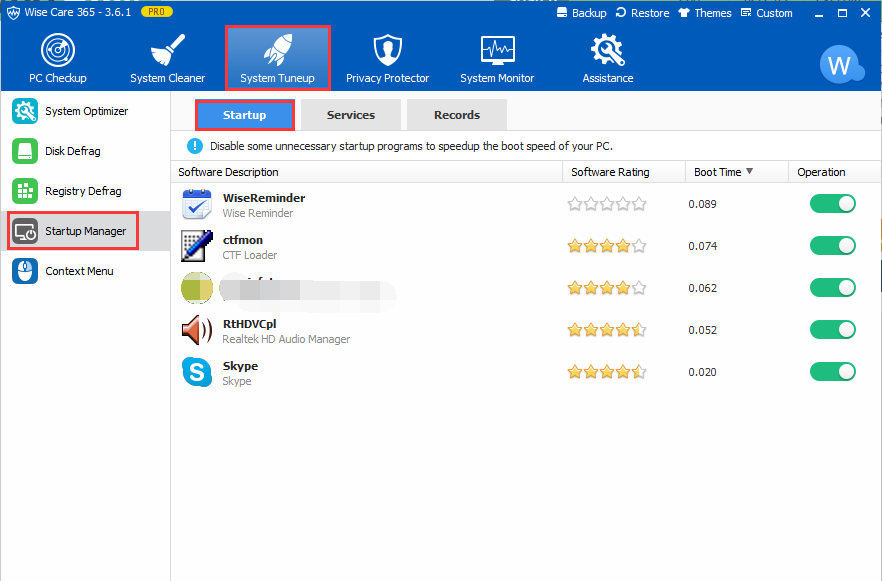
Task: Open the Privacy Protector shield icon
Action: [x=388, y=49]
